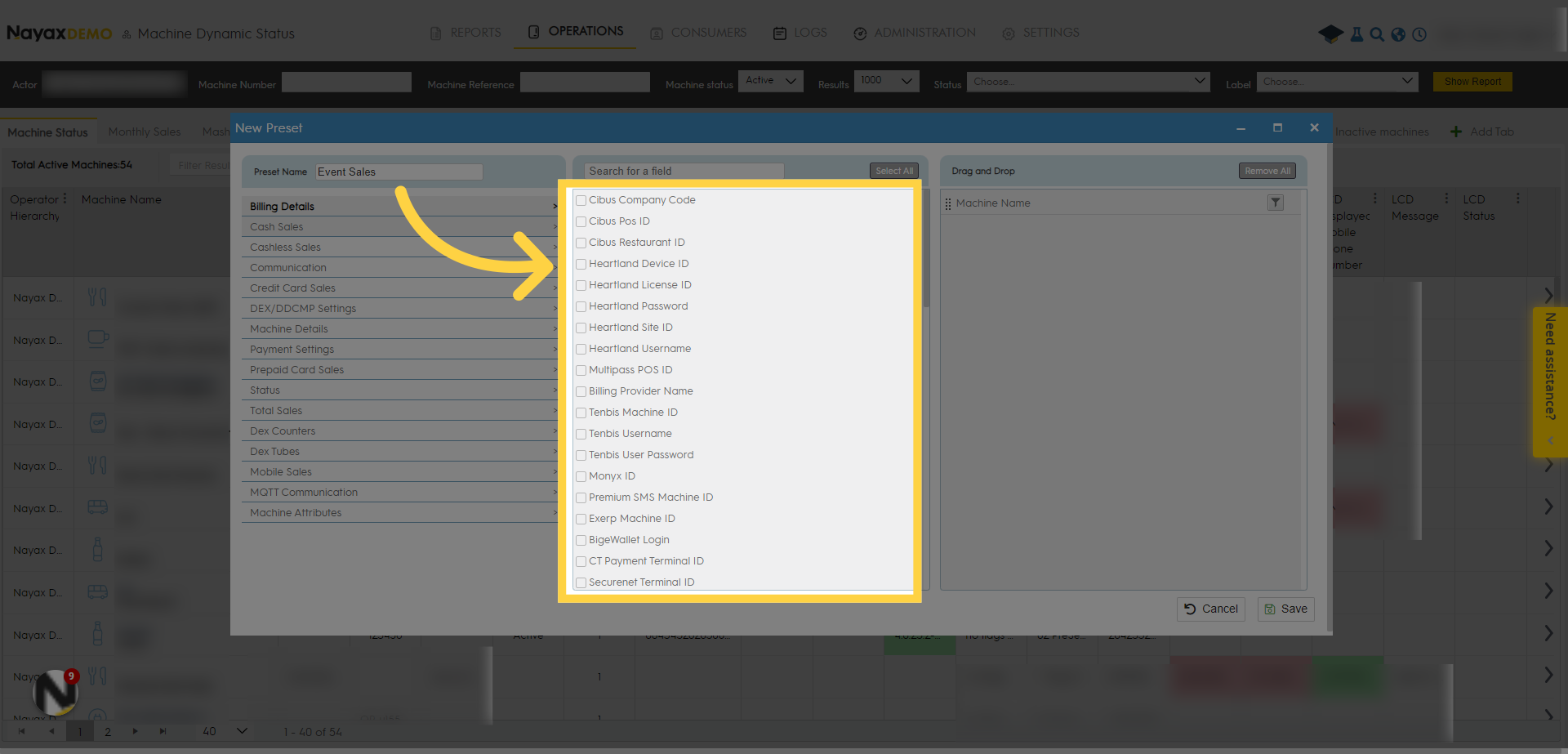Click the globe language icon
This screenshot has height=754, width=1568.
1398,34
